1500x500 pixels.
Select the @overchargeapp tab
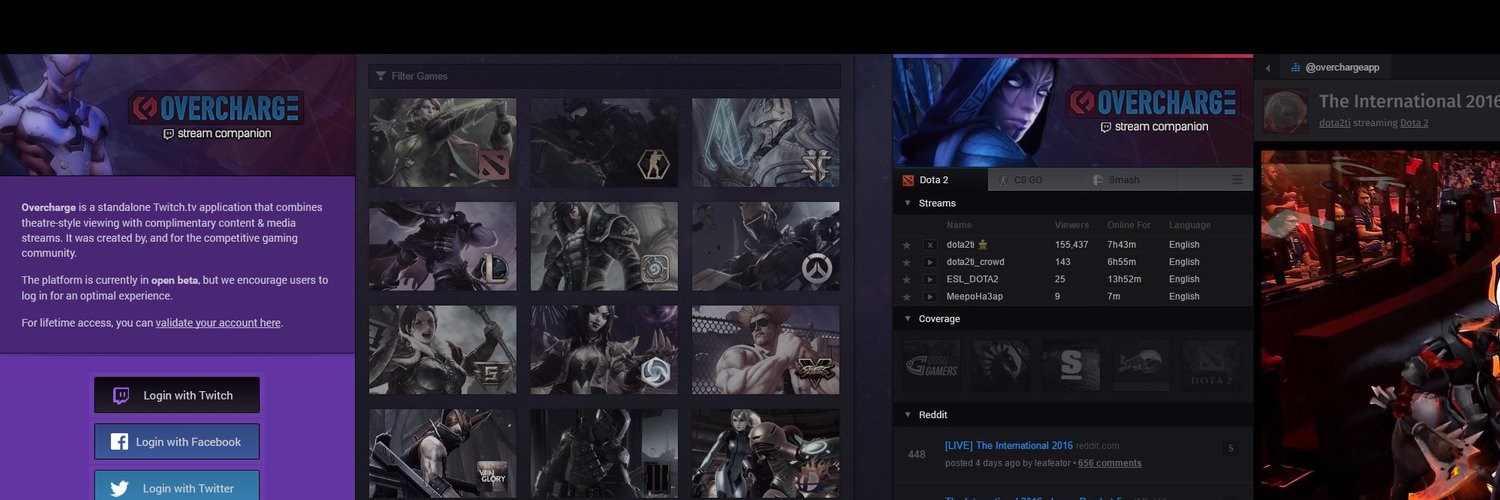pos(1335,68)
